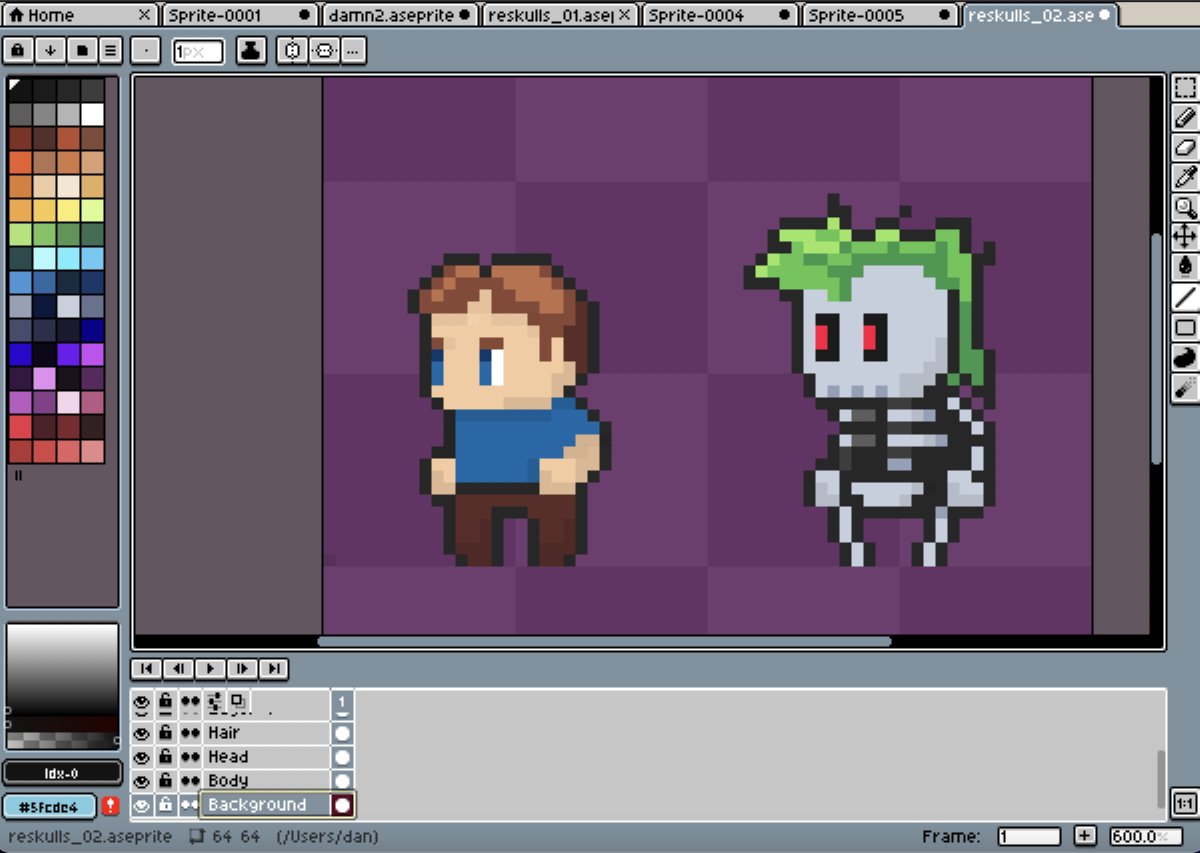Hide the Hair layer

pyautogui.click(x=142, y=733)
